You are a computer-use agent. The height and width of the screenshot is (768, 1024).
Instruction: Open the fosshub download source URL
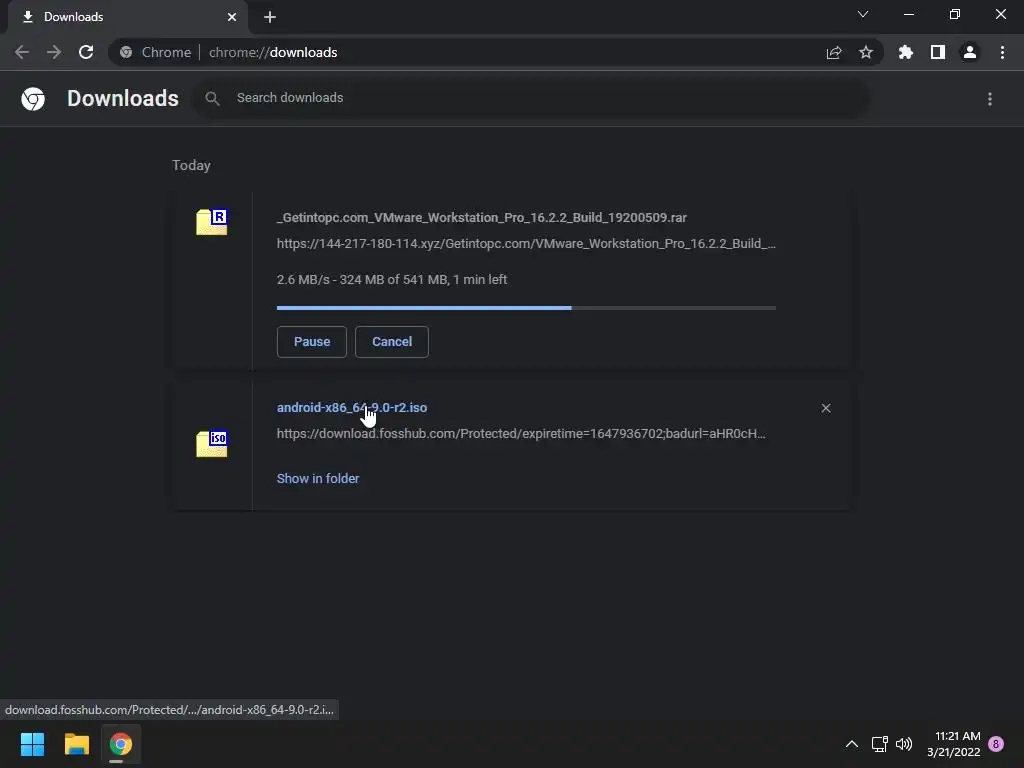point(521,434)
